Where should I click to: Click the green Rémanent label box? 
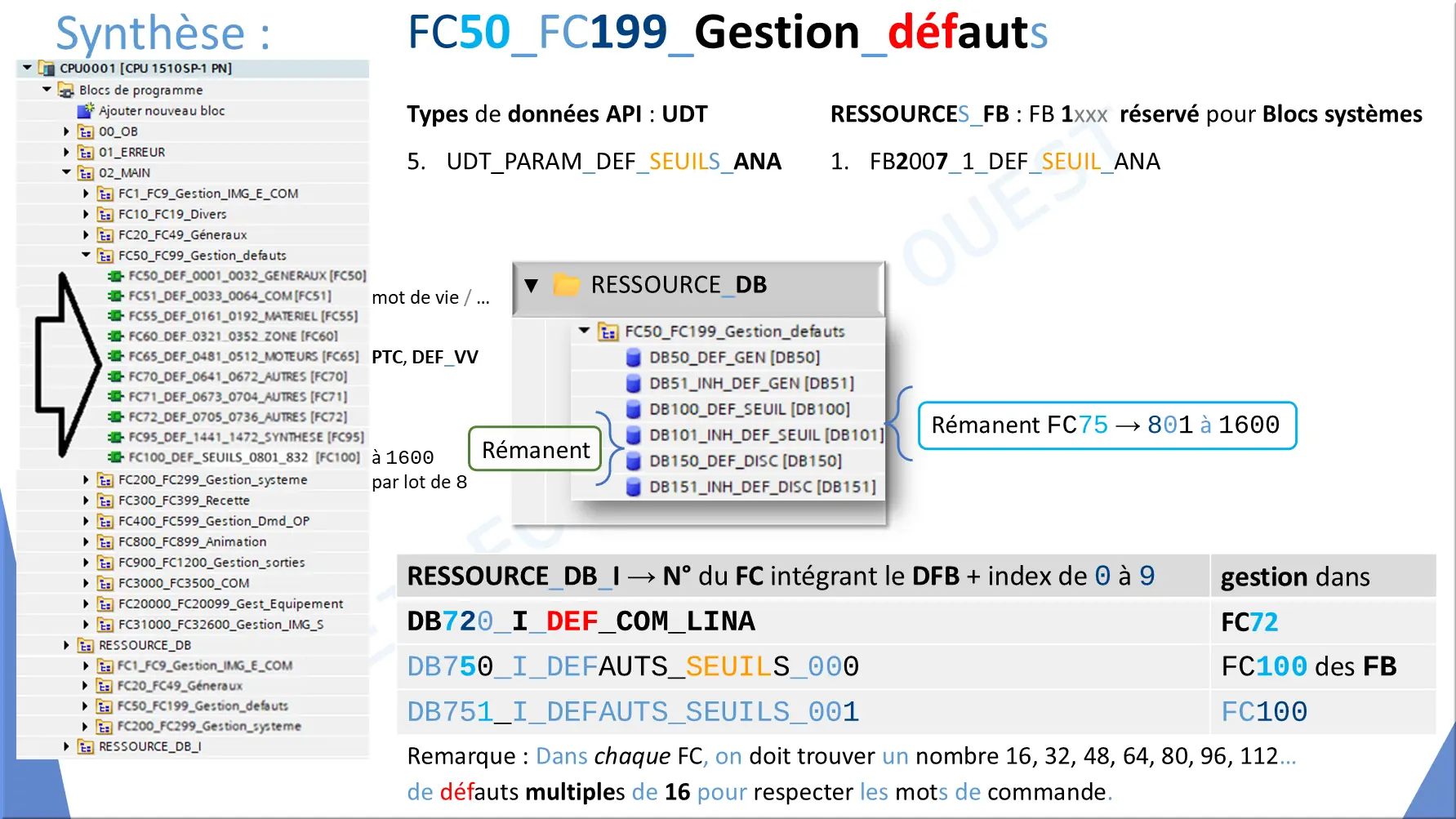[x=535, y=450]
